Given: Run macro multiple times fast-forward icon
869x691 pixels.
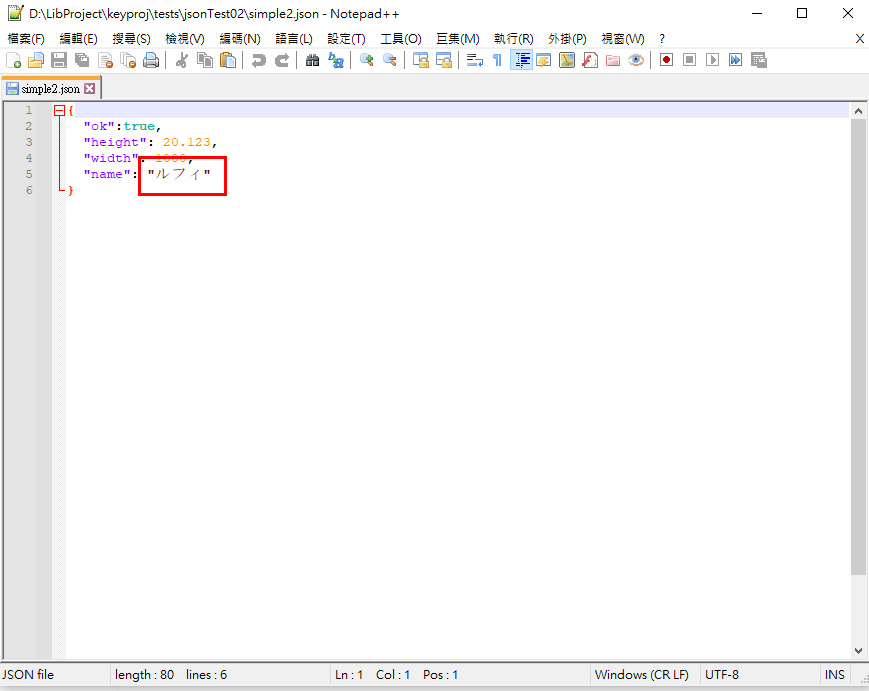Looking at the screenshot, I should click(735, 60).
